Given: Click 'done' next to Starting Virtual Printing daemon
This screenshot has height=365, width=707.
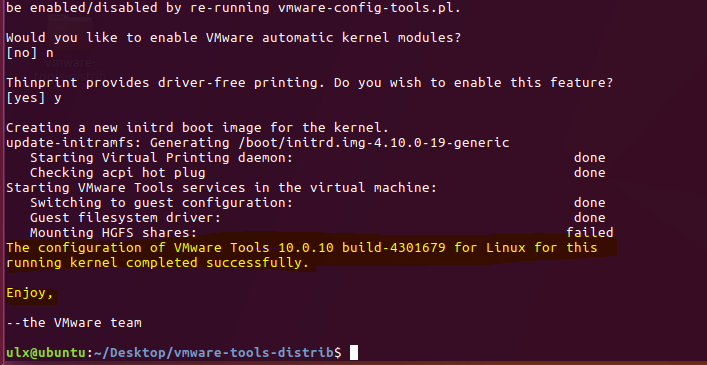Looking at the screenshot, I should 590,158.
